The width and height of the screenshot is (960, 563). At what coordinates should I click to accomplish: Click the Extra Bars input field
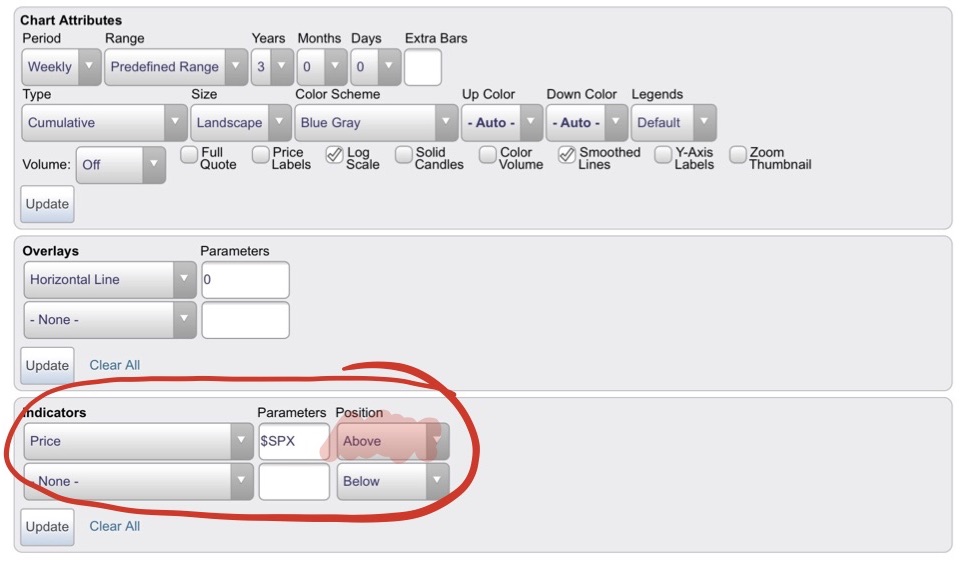coord(423,67)
